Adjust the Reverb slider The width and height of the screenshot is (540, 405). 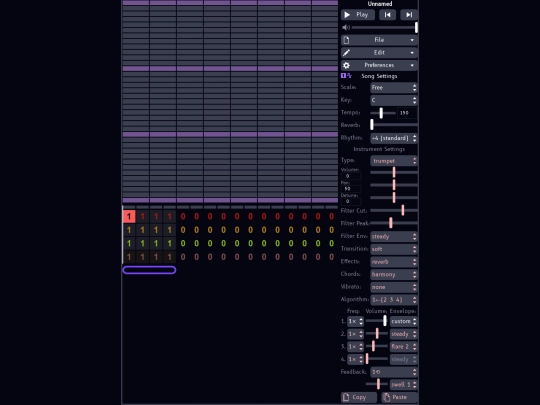point(394,125)
